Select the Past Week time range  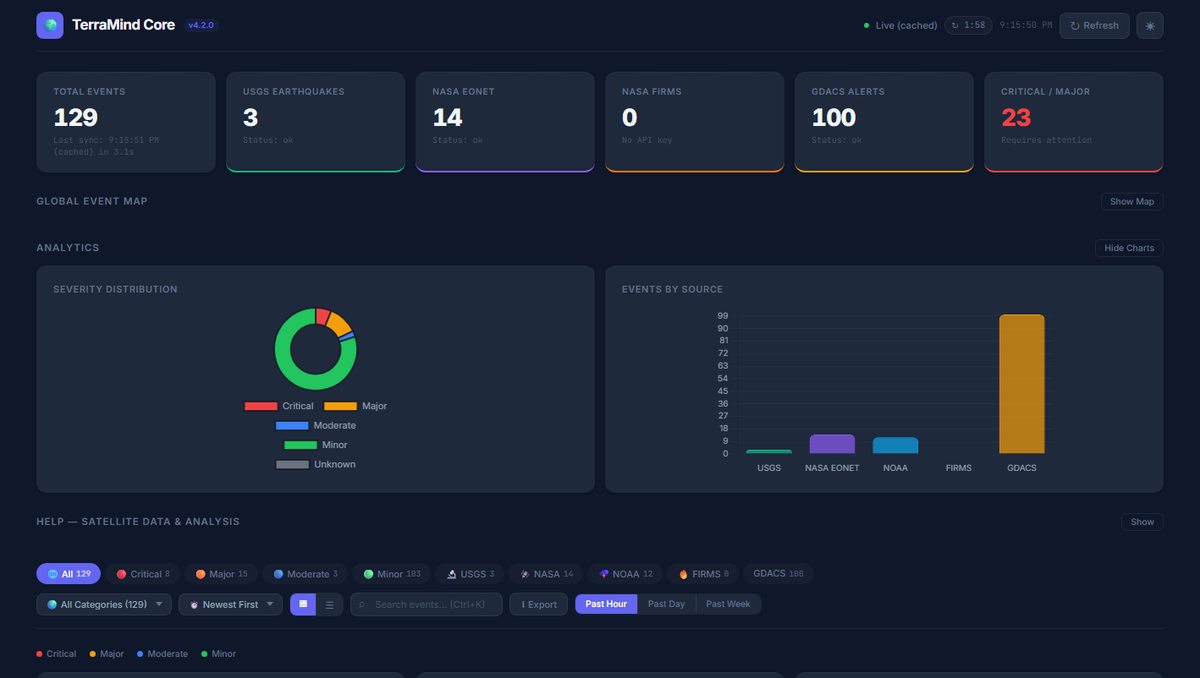pos(728,604)
